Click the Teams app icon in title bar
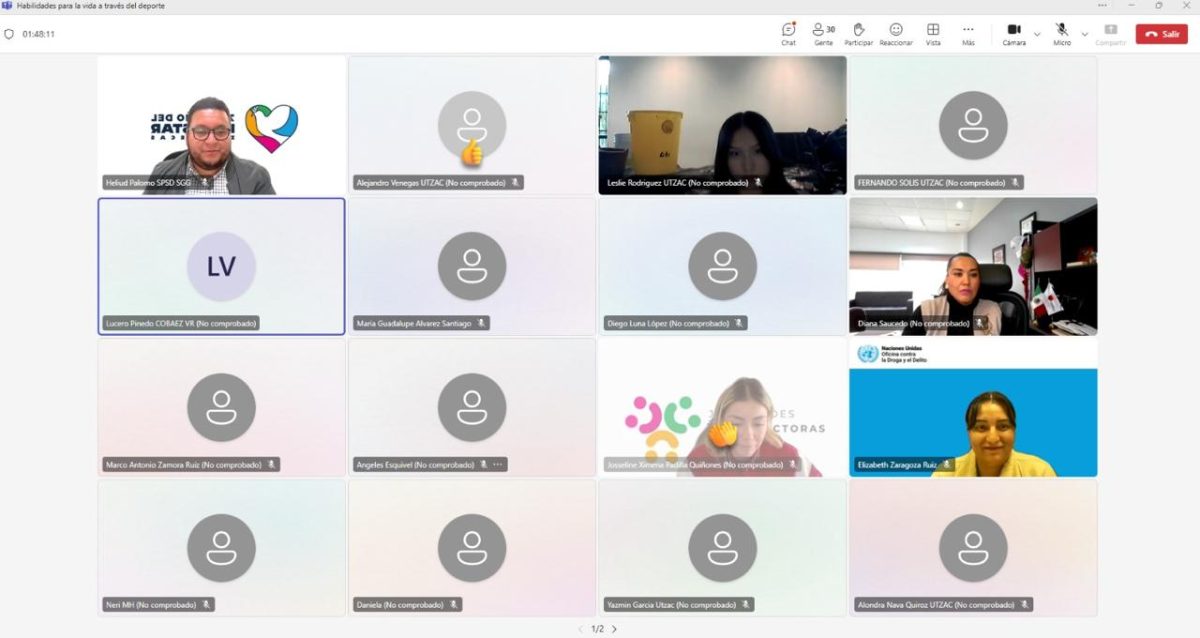Screen dimensions: 1200x638 click(7, 6)
